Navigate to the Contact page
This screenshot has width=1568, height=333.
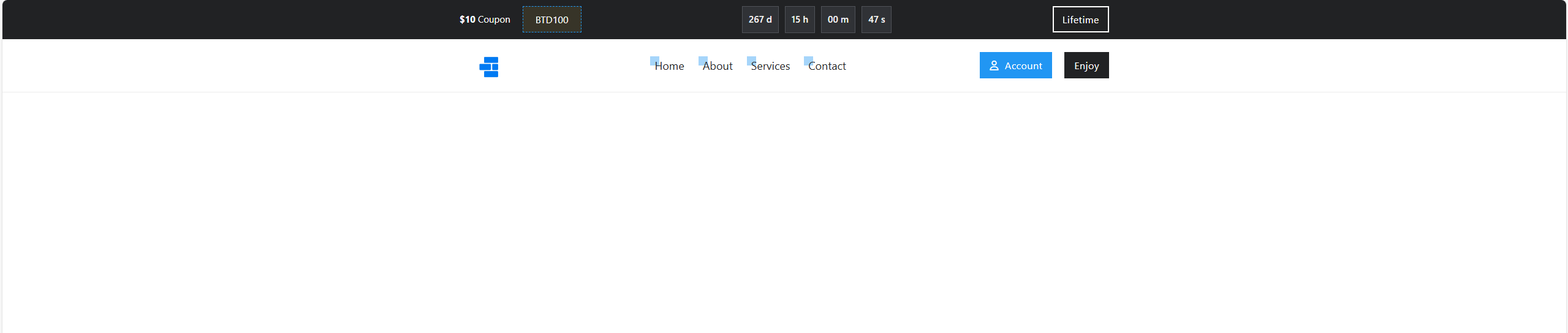coord(827,65)
